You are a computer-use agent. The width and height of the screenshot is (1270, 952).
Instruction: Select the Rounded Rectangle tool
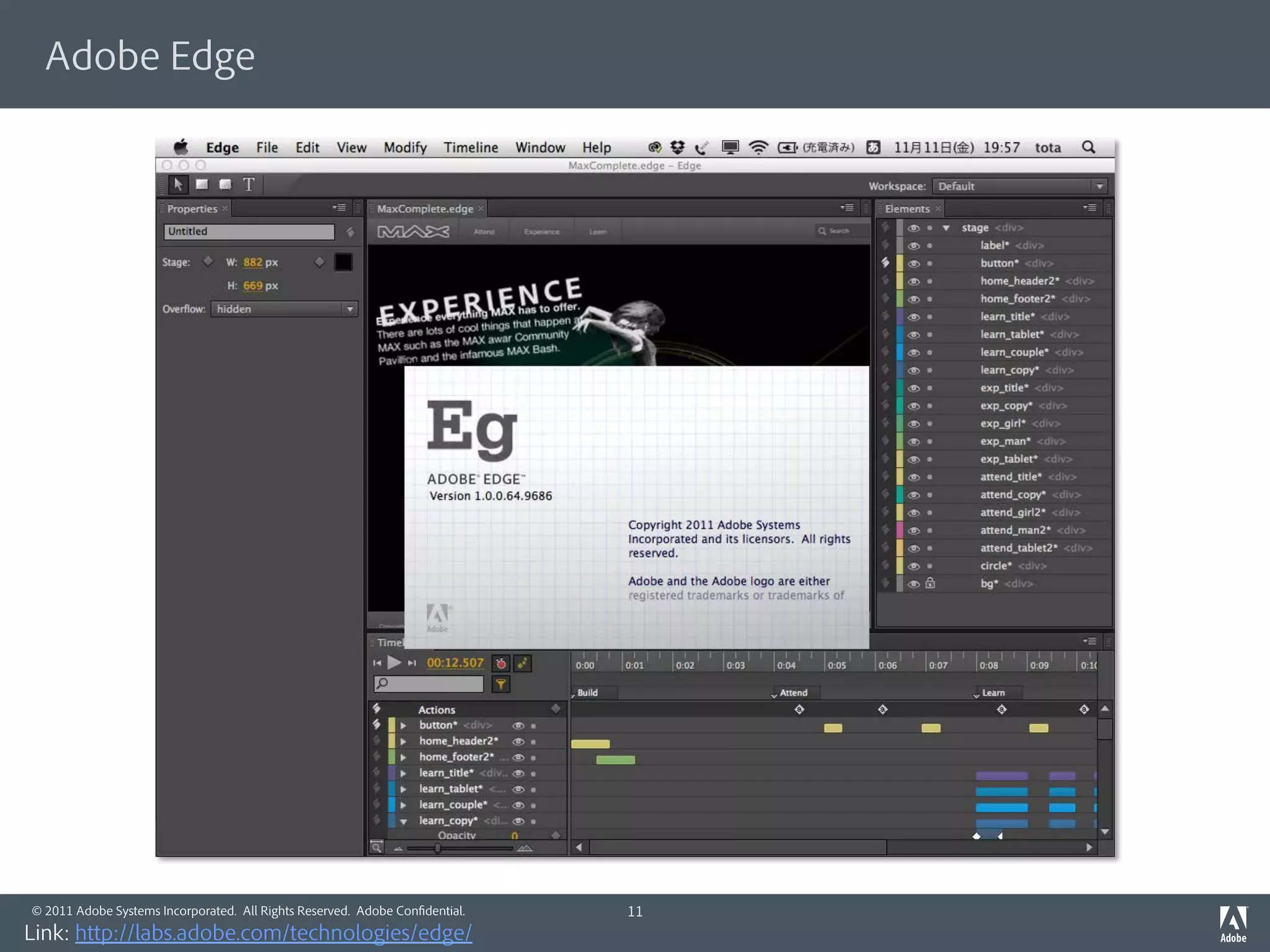[225, 184]
